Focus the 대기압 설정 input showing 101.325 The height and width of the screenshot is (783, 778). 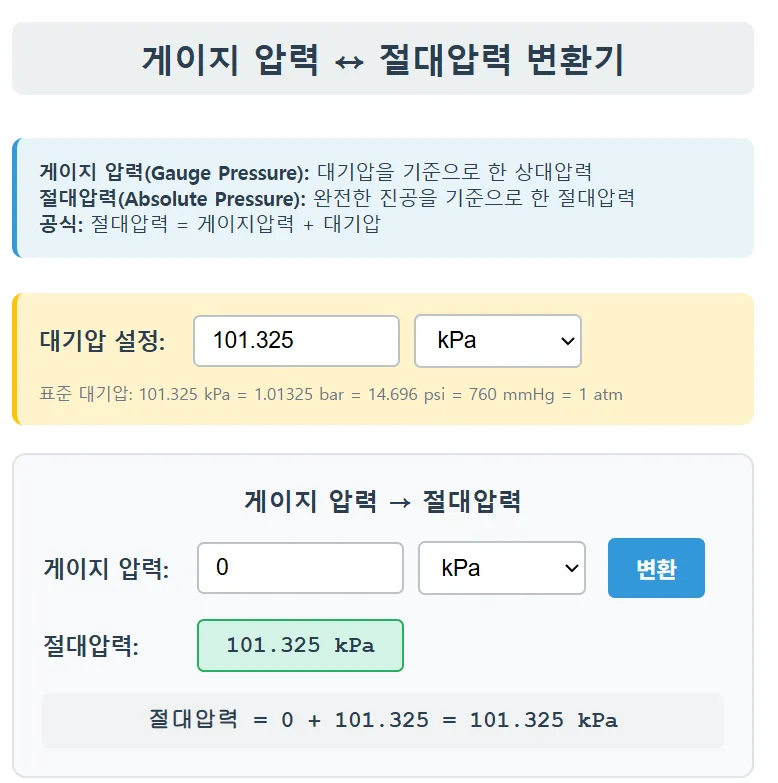[x=296, y=341]
